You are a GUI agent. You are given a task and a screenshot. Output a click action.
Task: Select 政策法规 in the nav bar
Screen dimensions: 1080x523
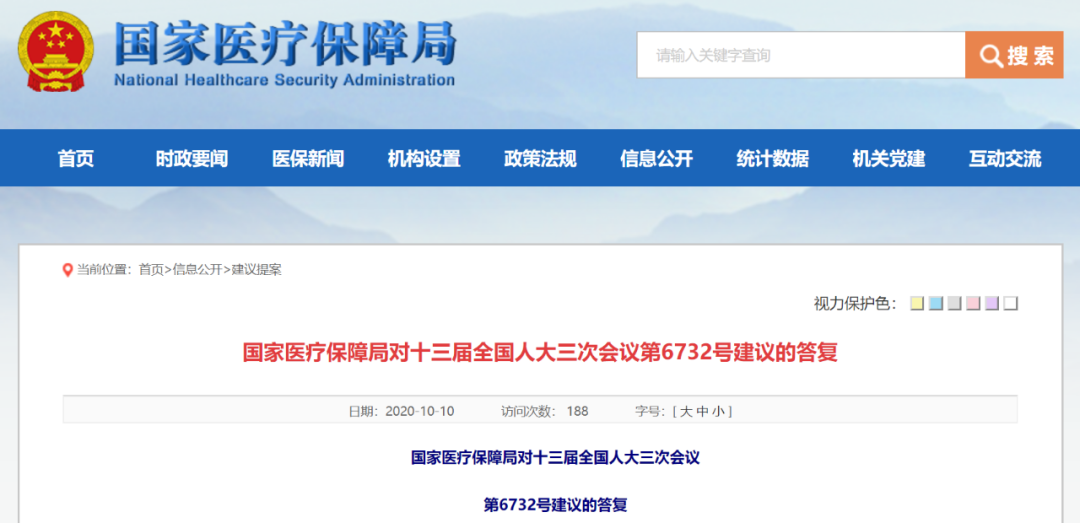point(540,158)
